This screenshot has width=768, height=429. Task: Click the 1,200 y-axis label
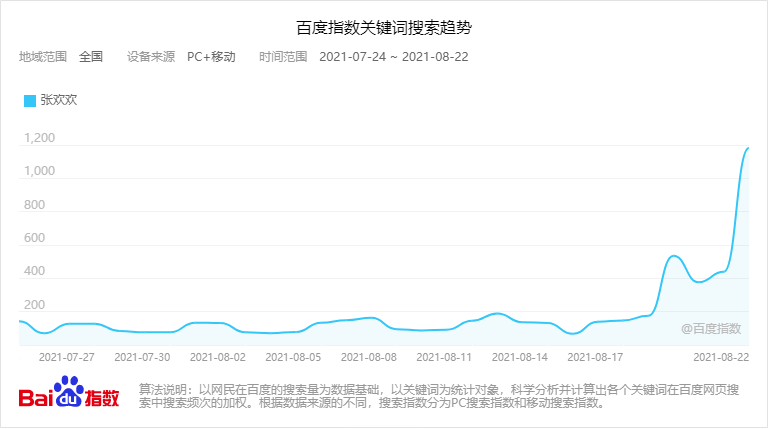(39, 138)
